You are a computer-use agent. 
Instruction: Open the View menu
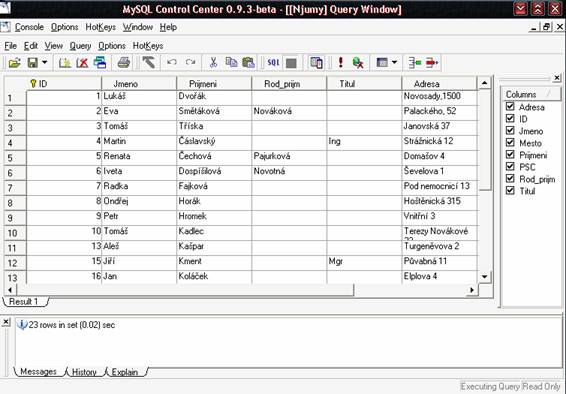tap(54, 46)
